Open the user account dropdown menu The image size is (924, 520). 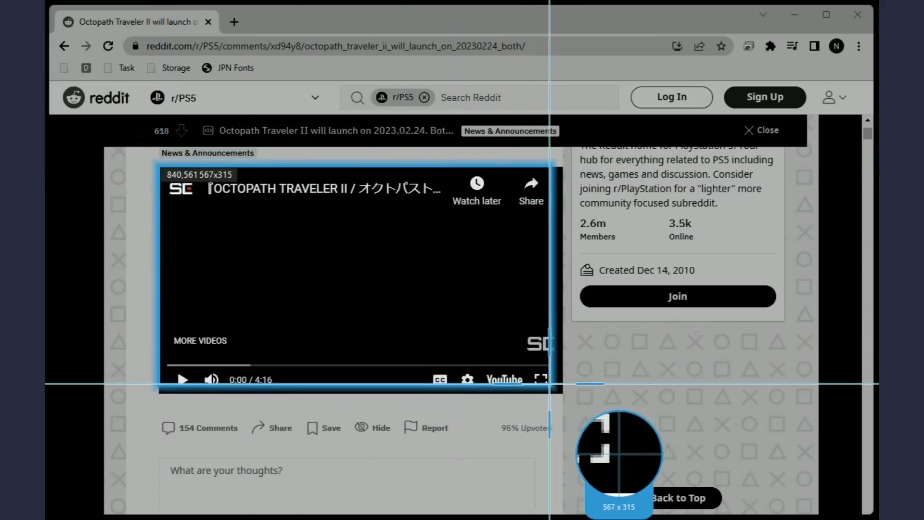[834, 98]
